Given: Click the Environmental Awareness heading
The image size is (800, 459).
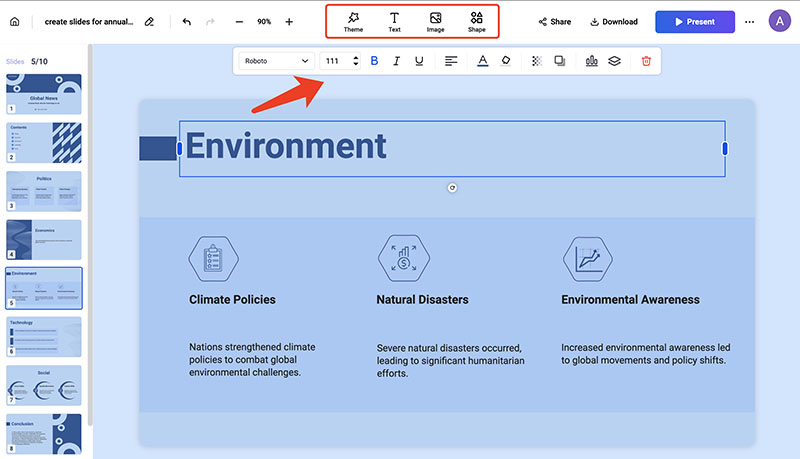Looking at the screenshot, I should coord(631,300).
